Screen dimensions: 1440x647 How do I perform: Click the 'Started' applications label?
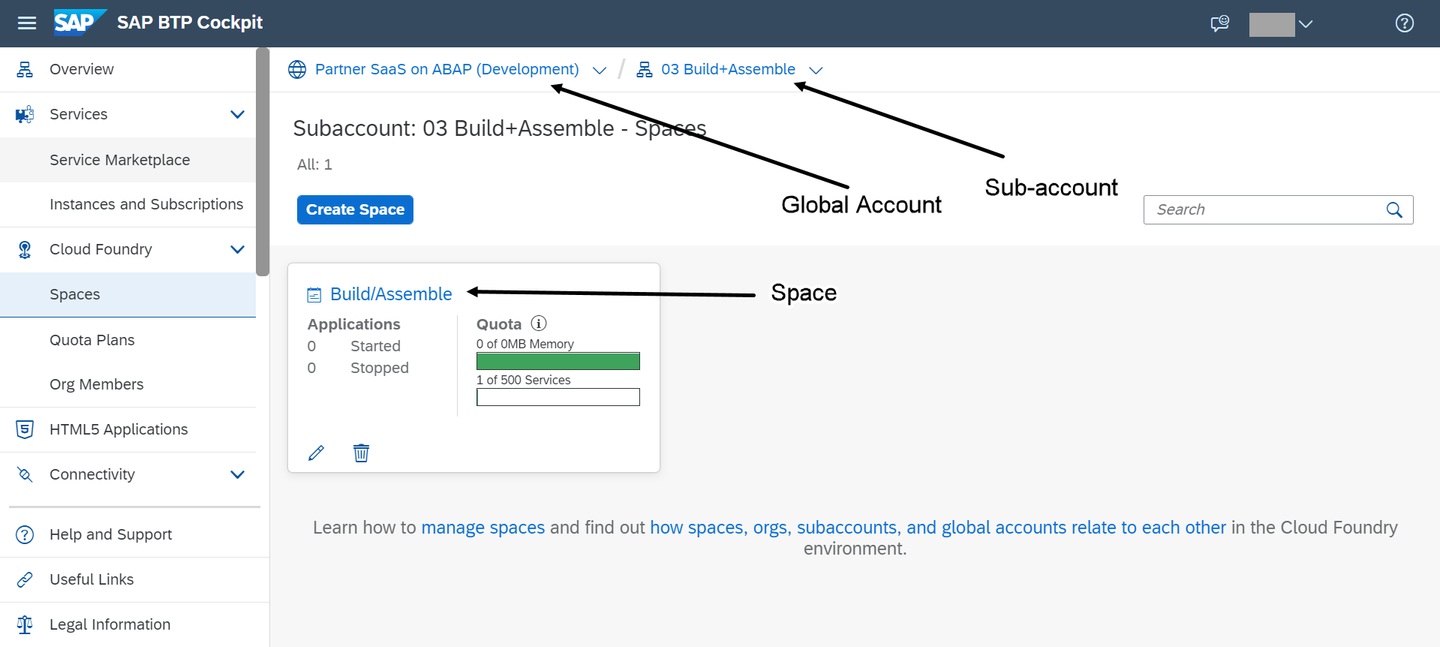(x=375, y=346)
